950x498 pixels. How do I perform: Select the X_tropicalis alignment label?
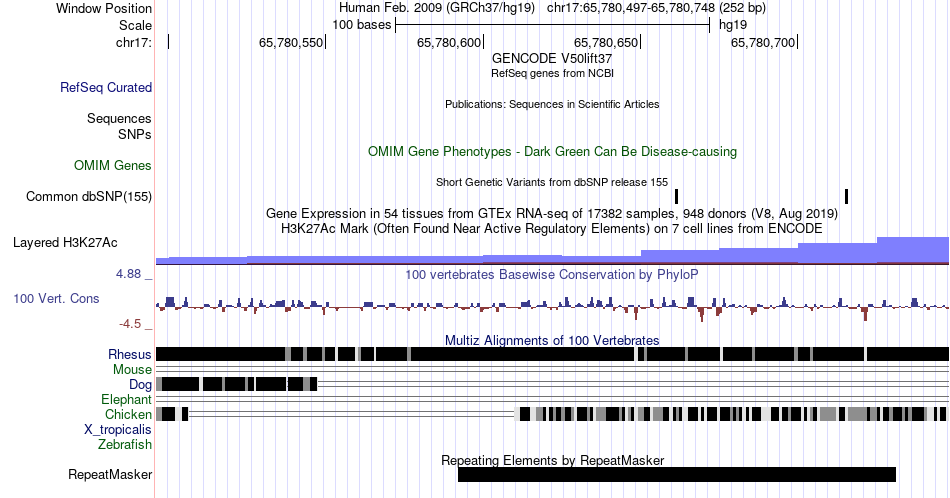pyautogui.click(x=118, y=430)
